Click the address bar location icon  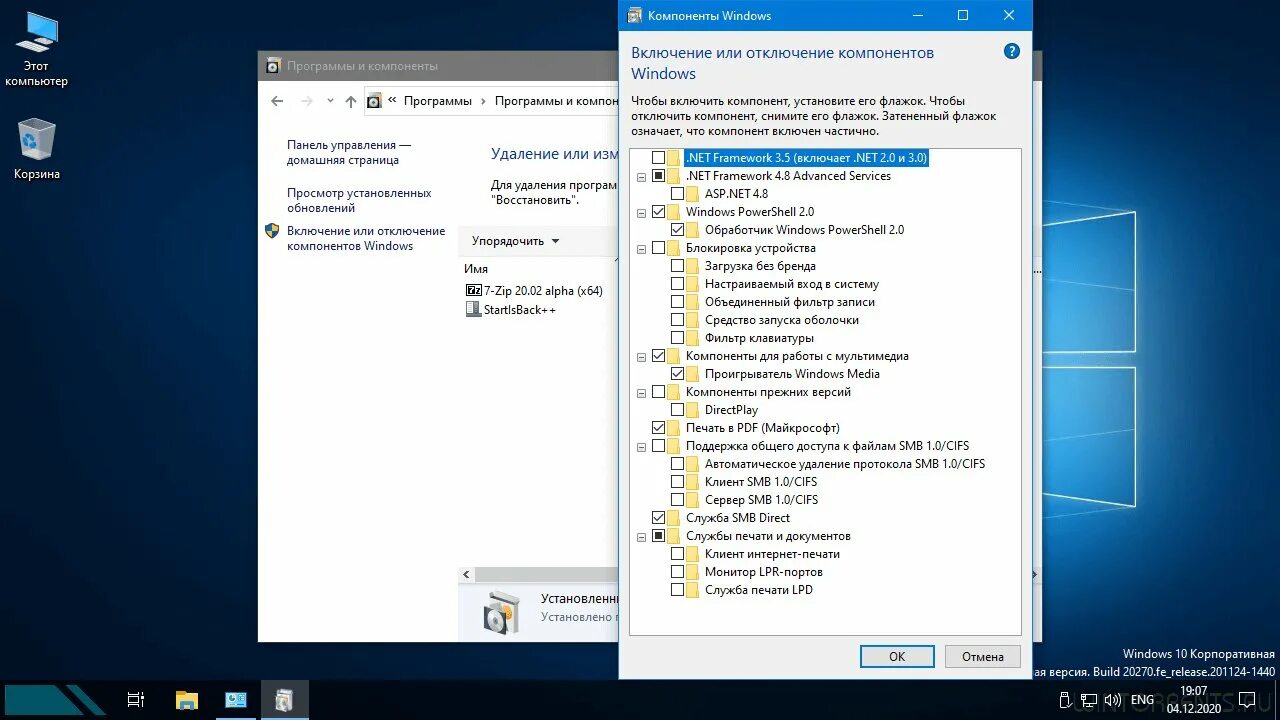click(x=374, y=101)
